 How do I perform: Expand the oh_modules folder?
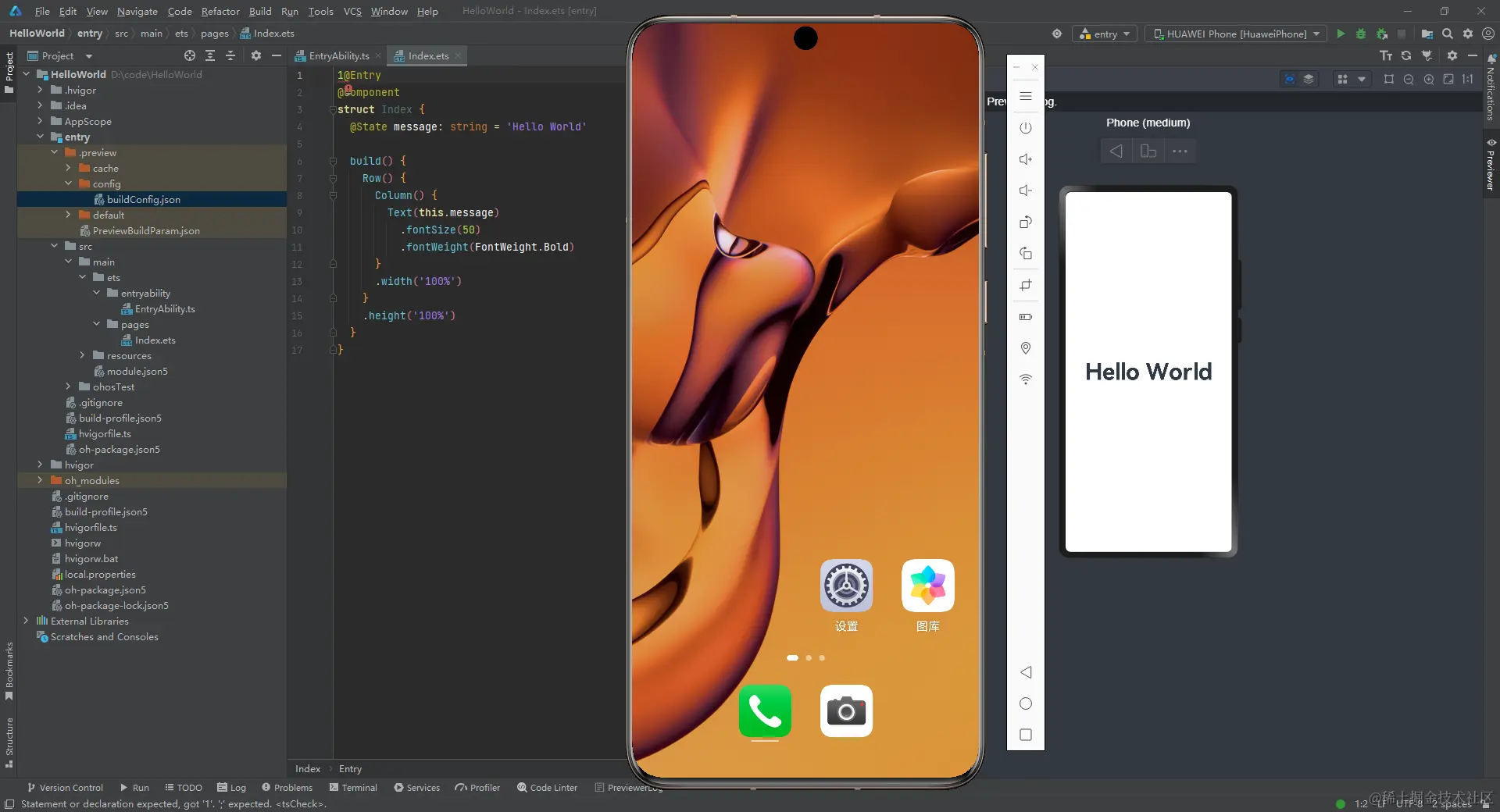pos(40,480)
